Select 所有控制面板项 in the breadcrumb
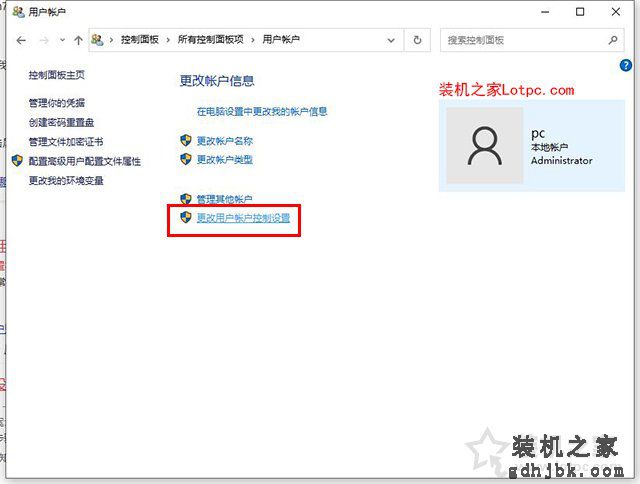The height and width of the screenshot is (484, 640). [210, 40]
